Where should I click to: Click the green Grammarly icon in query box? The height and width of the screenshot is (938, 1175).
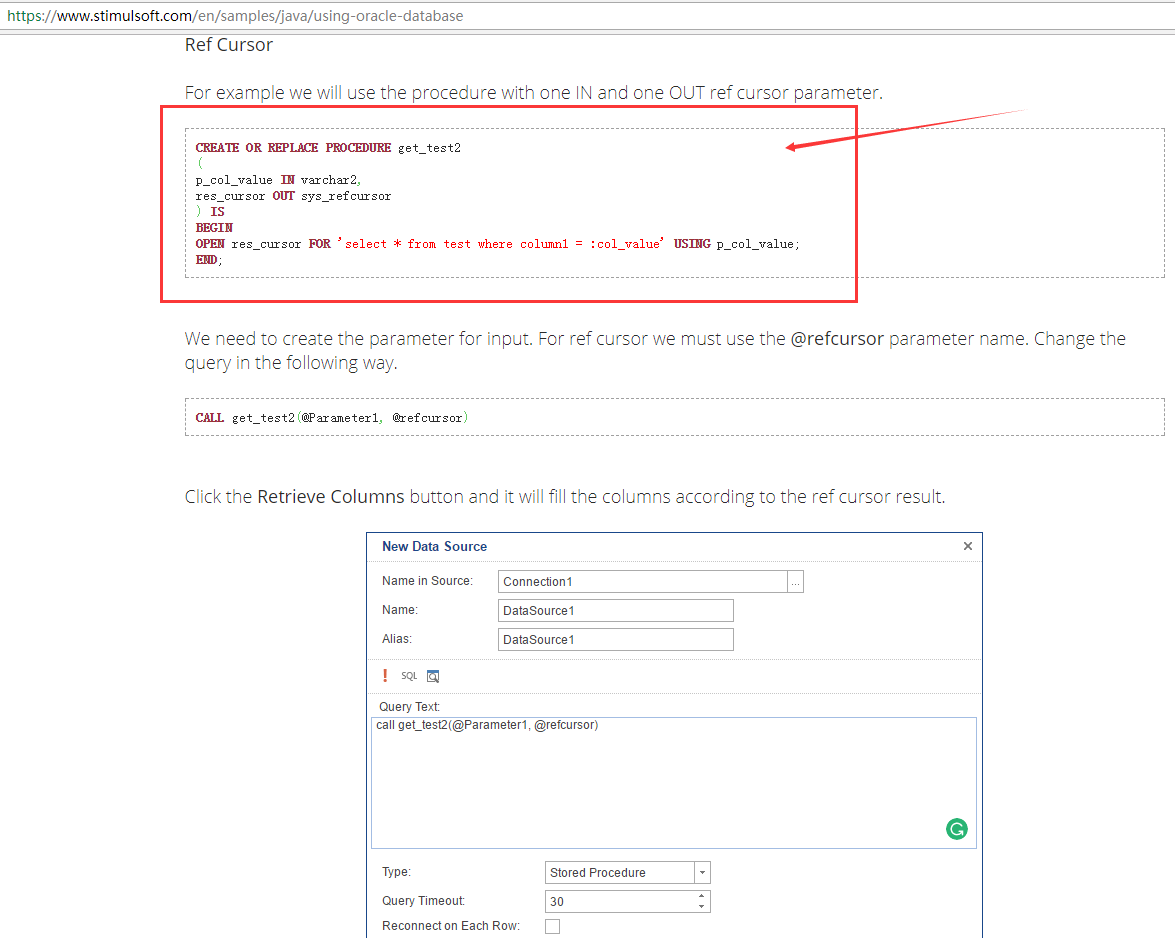point(957,829)
